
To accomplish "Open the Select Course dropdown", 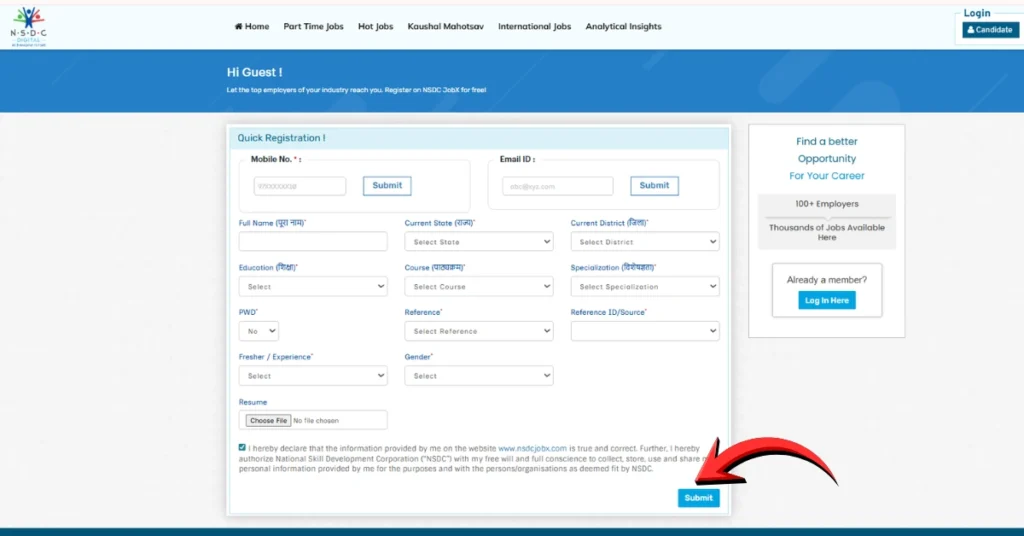I will [x=479, y=287].
